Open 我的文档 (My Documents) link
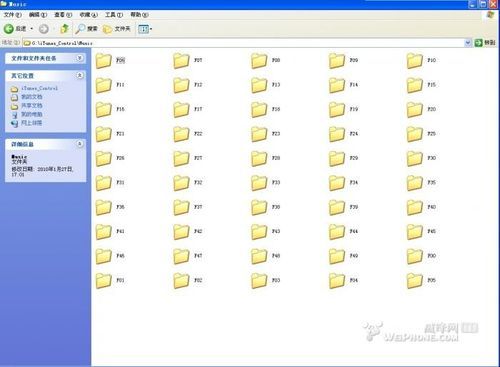This screenshot has height=367, width=500. tap(32, 97)
